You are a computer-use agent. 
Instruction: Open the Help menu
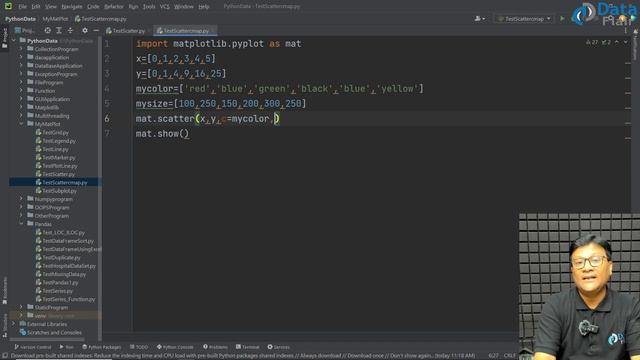coord(204,7)
